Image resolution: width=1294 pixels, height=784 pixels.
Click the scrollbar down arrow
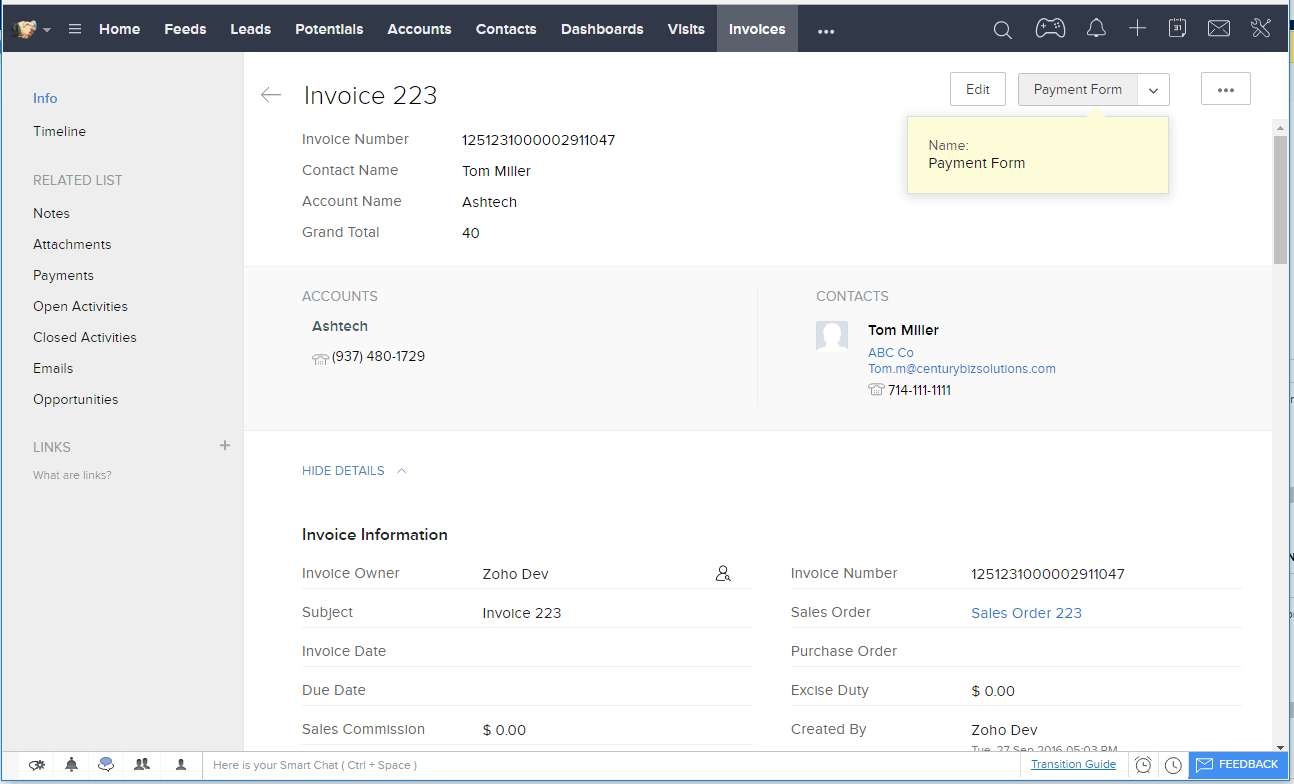[x=1280, y=746]
